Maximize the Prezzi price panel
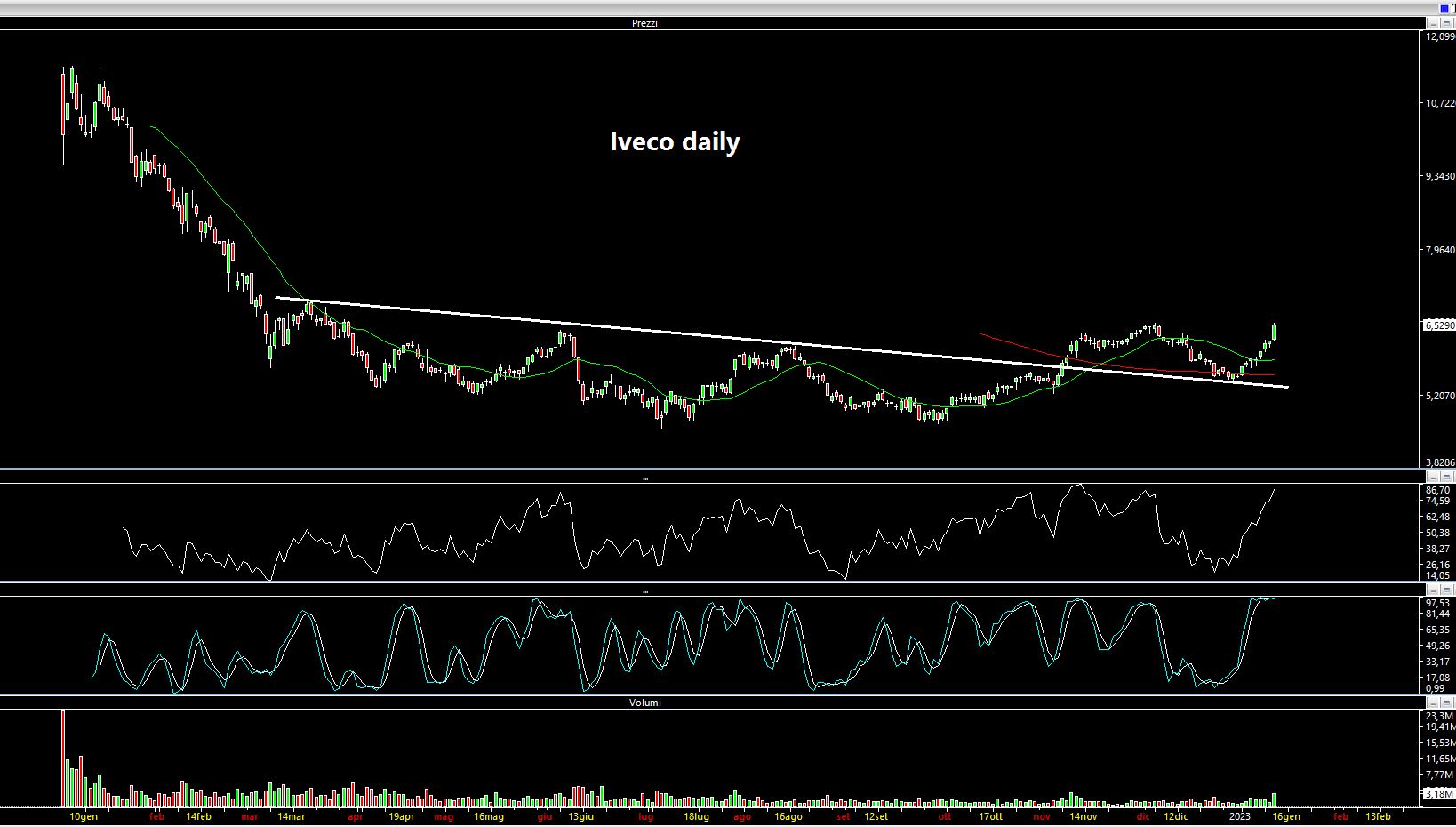 pyautogui.click(x=1446, y=23)
